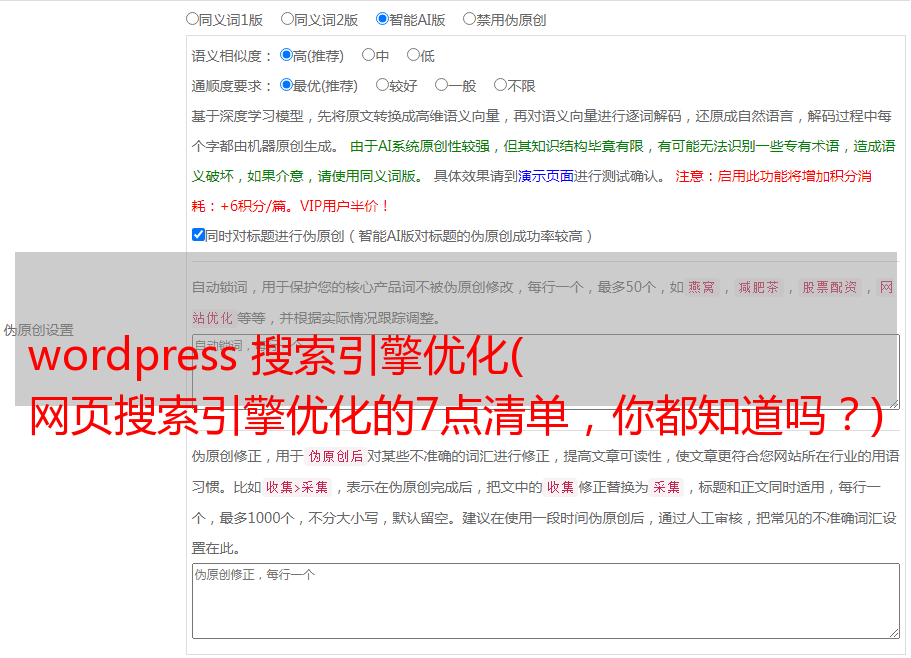Set 语义相似度 to 高(推荐)

pyautogui.click(x=286, y=55)
